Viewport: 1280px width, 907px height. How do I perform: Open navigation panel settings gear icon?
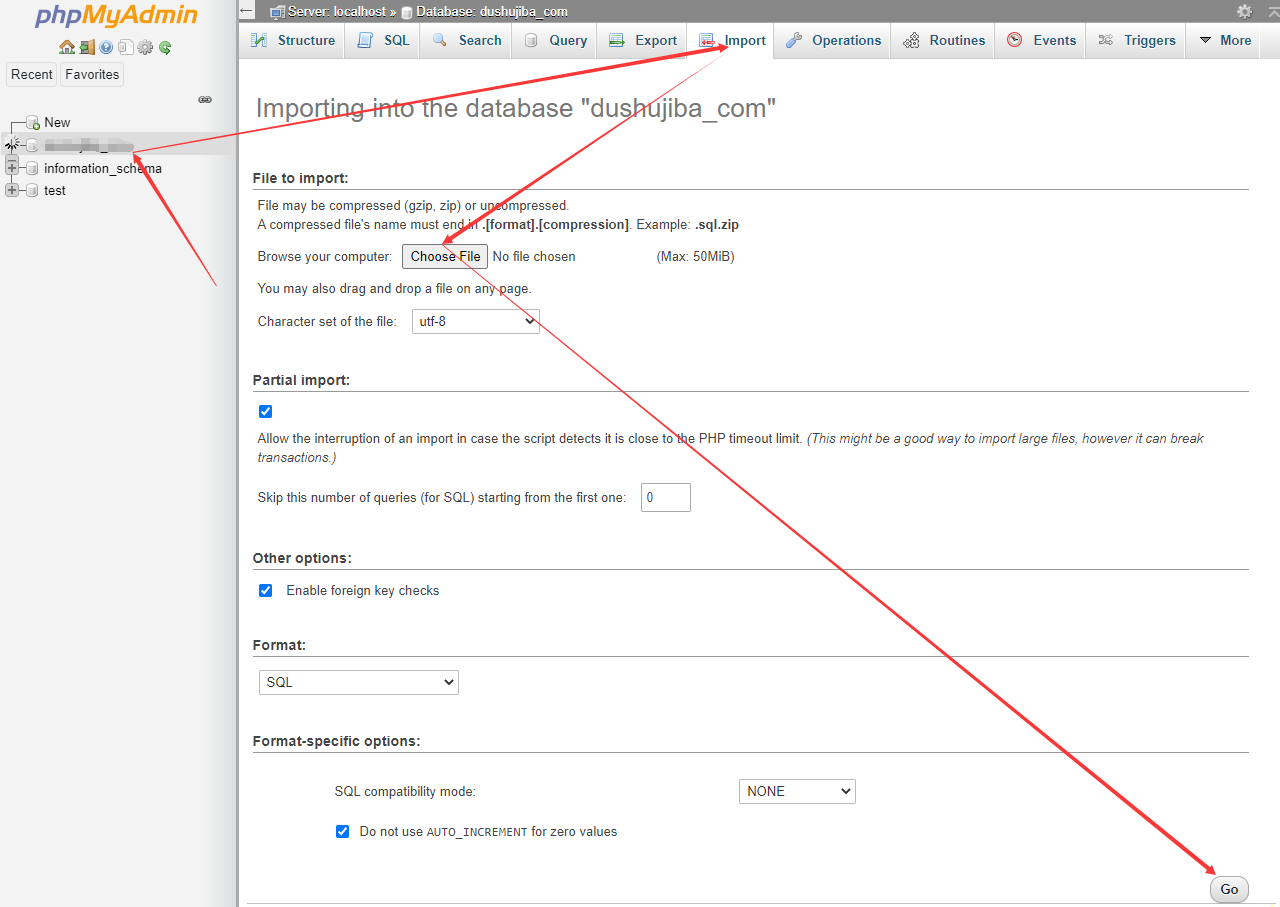point(145,47)
